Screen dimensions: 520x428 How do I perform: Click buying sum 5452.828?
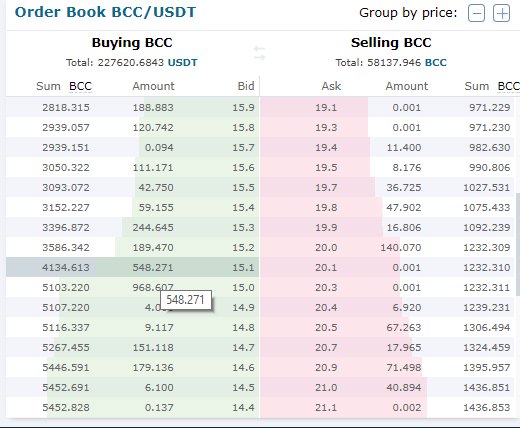click(66, 407)
